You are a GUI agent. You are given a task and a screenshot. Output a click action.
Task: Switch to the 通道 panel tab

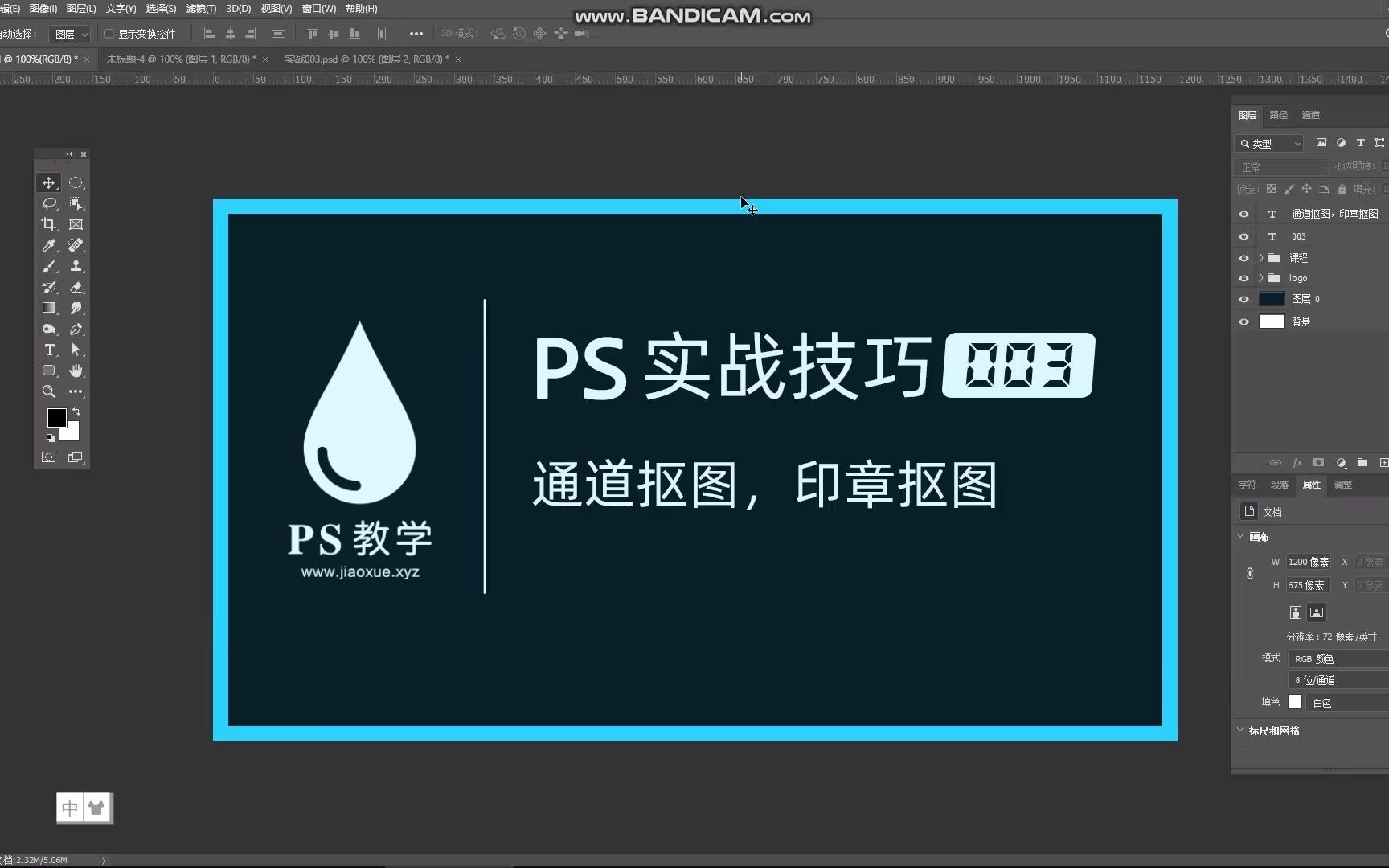click(1311, 115)
